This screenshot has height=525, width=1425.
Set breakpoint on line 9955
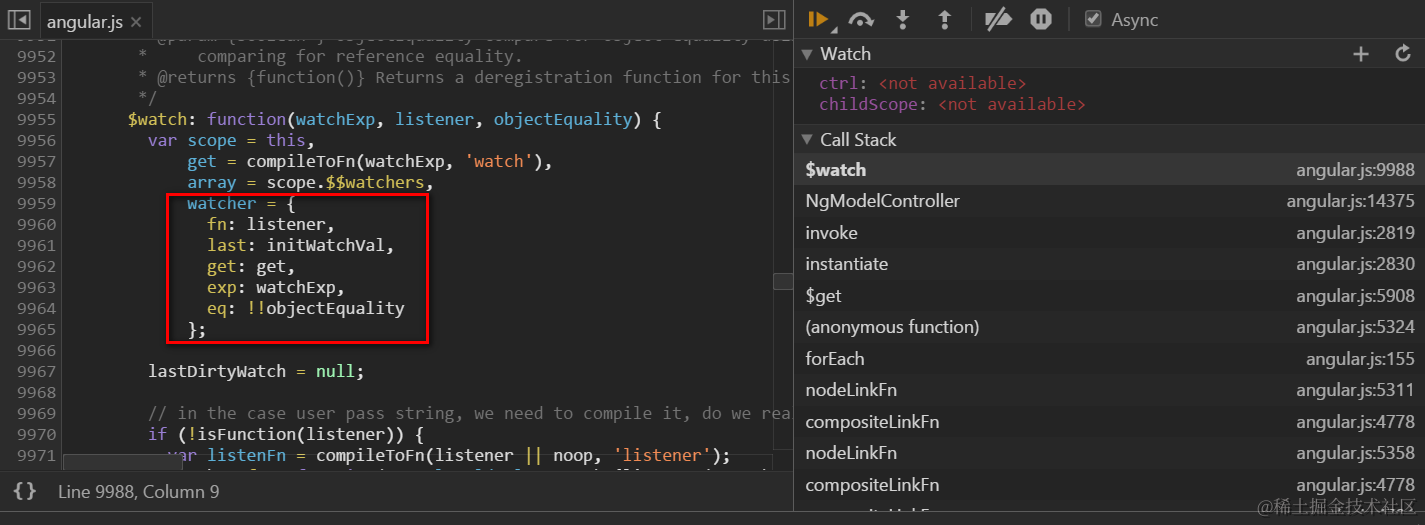click(36, 119)
